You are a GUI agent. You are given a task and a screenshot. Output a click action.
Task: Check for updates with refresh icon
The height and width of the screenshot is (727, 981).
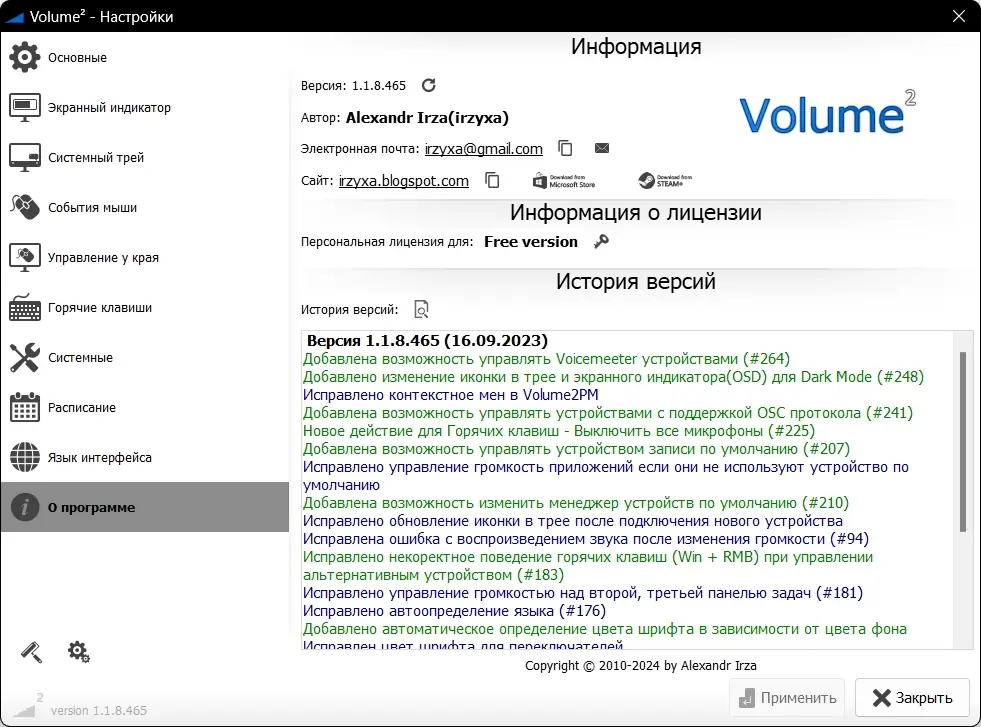429,85
